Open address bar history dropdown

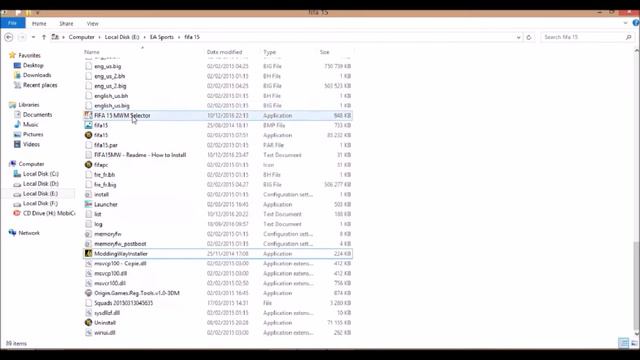click(x=518, y=37)
